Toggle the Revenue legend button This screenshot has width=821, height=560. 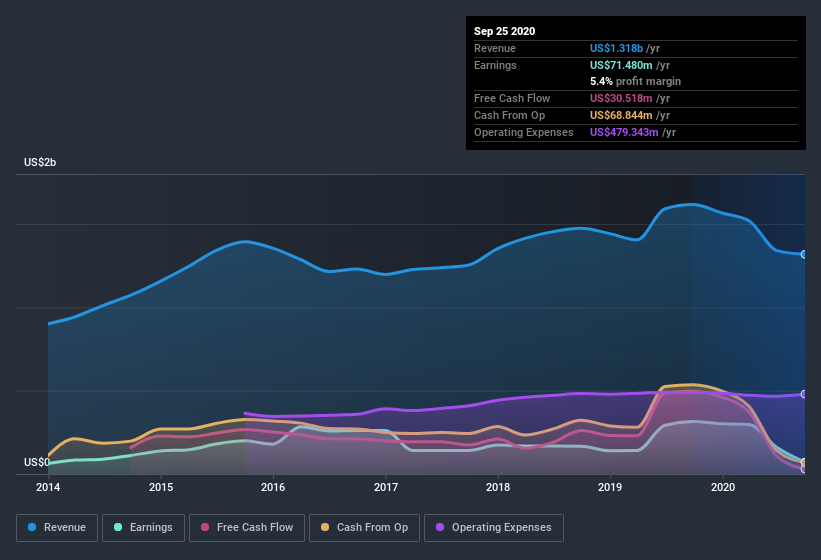pos(58,527)
